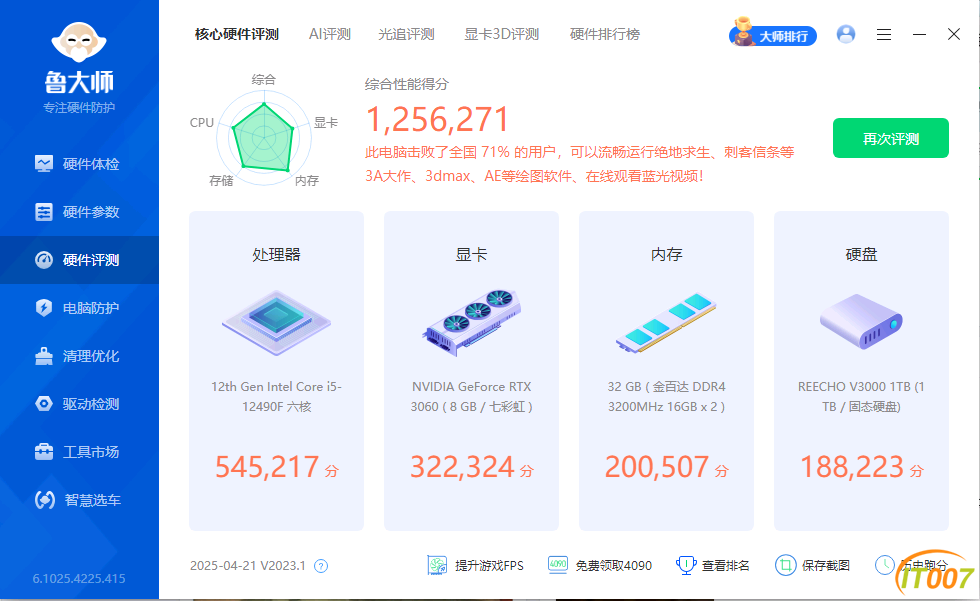Click the 综合性能得分 label
This screenshot has width=980, height=601.
[407, 84]
